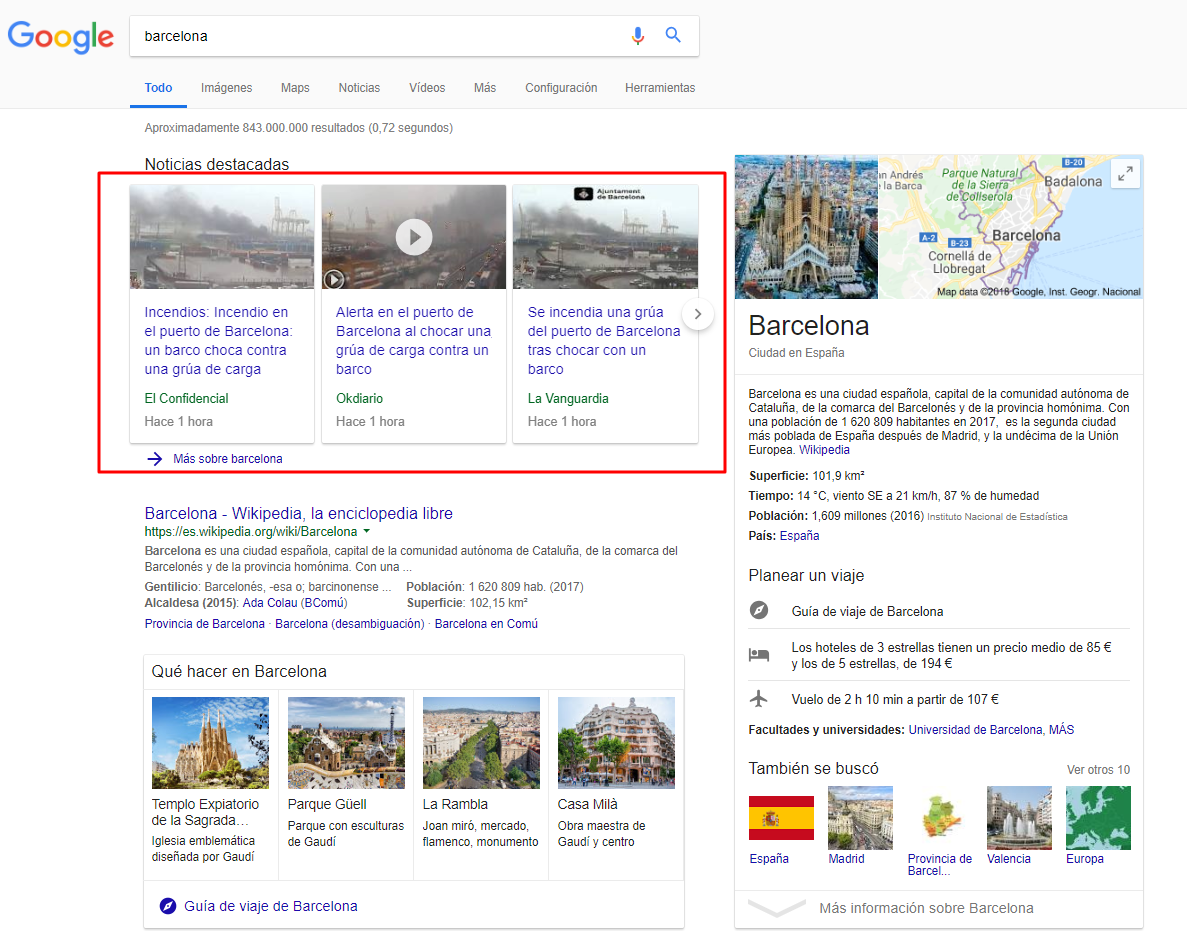Click the airplane flight icon
Viewport: 1187px width, 931px height.
tap(759, 699)
